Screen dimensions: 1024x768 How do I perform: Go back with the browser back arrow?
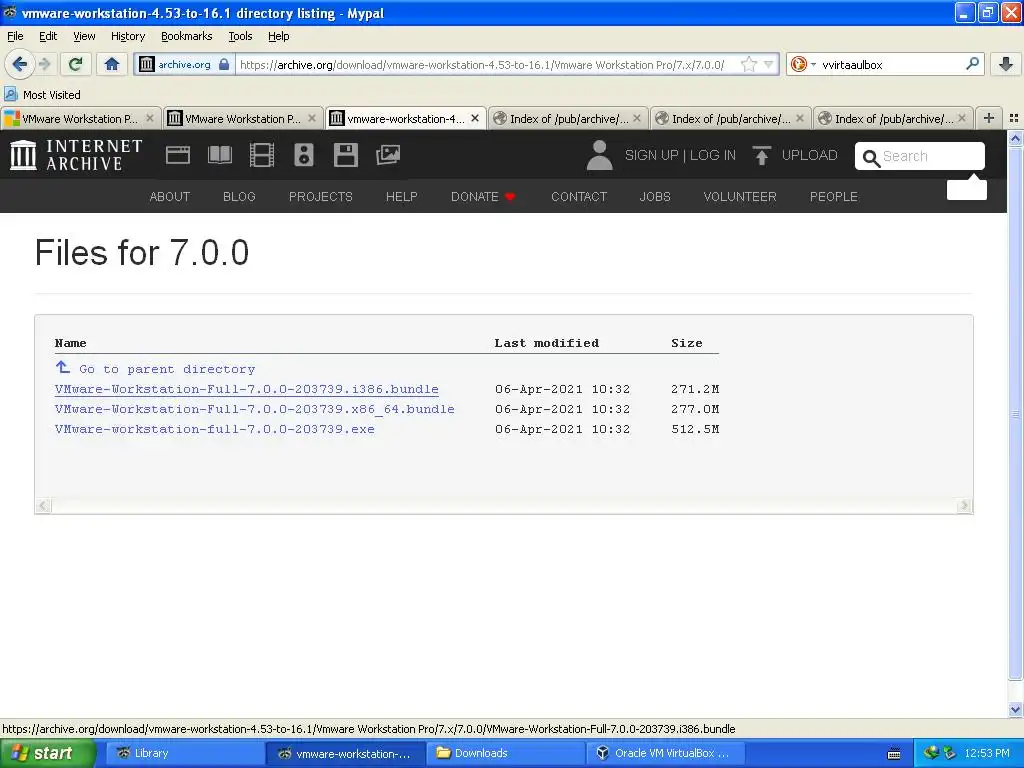[20, 64]
